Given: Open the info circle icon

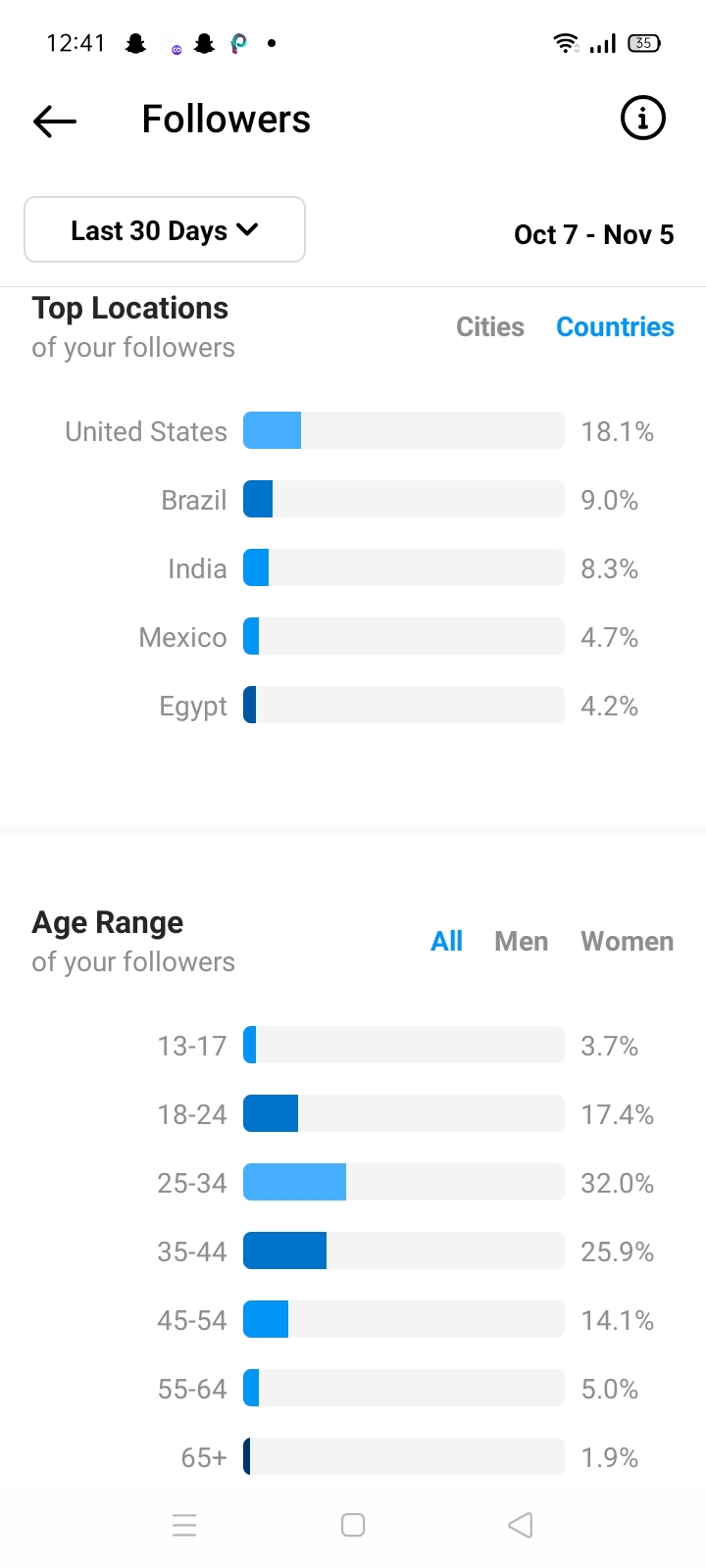Looking at the screenshot, I should [643, 119].
